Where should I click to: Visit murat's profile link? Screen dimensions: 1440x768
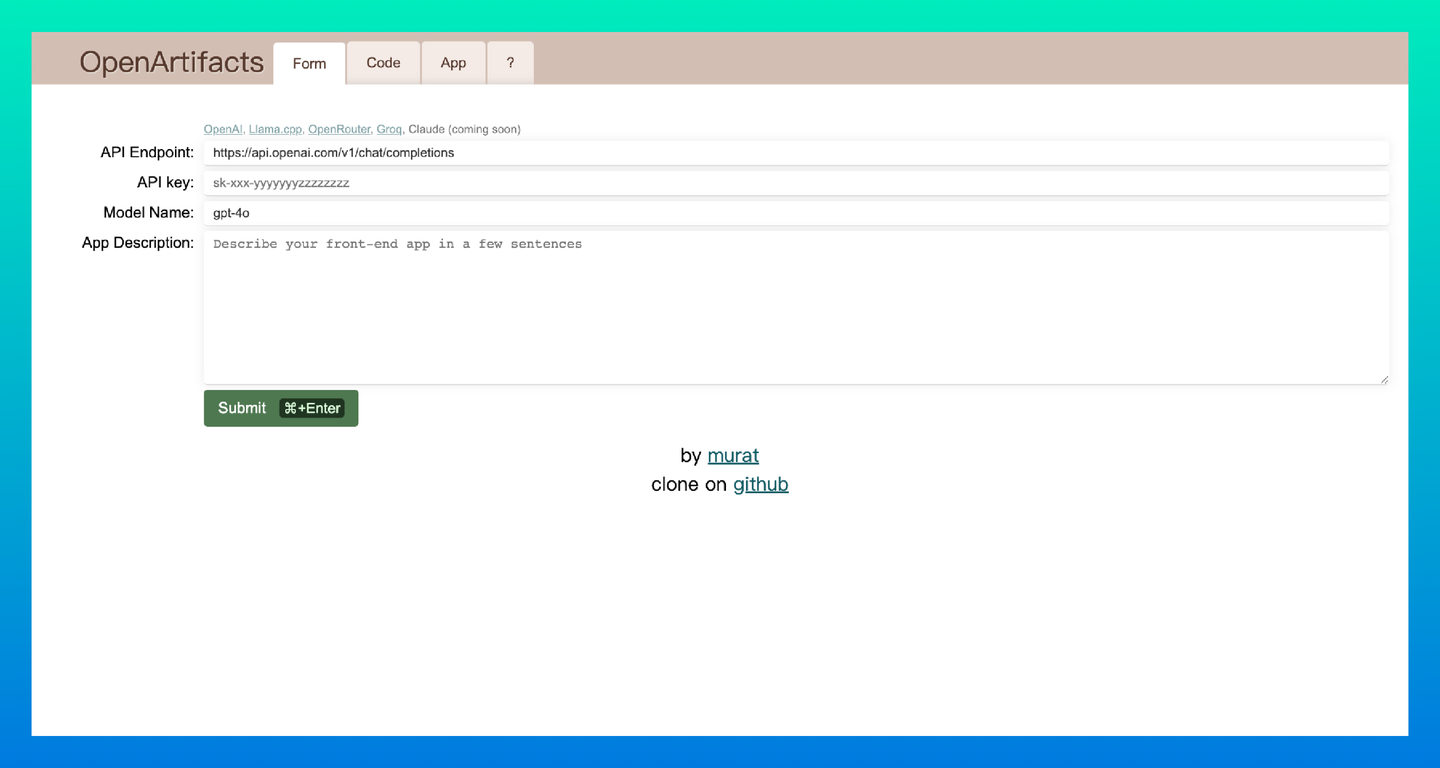point(733,455)
